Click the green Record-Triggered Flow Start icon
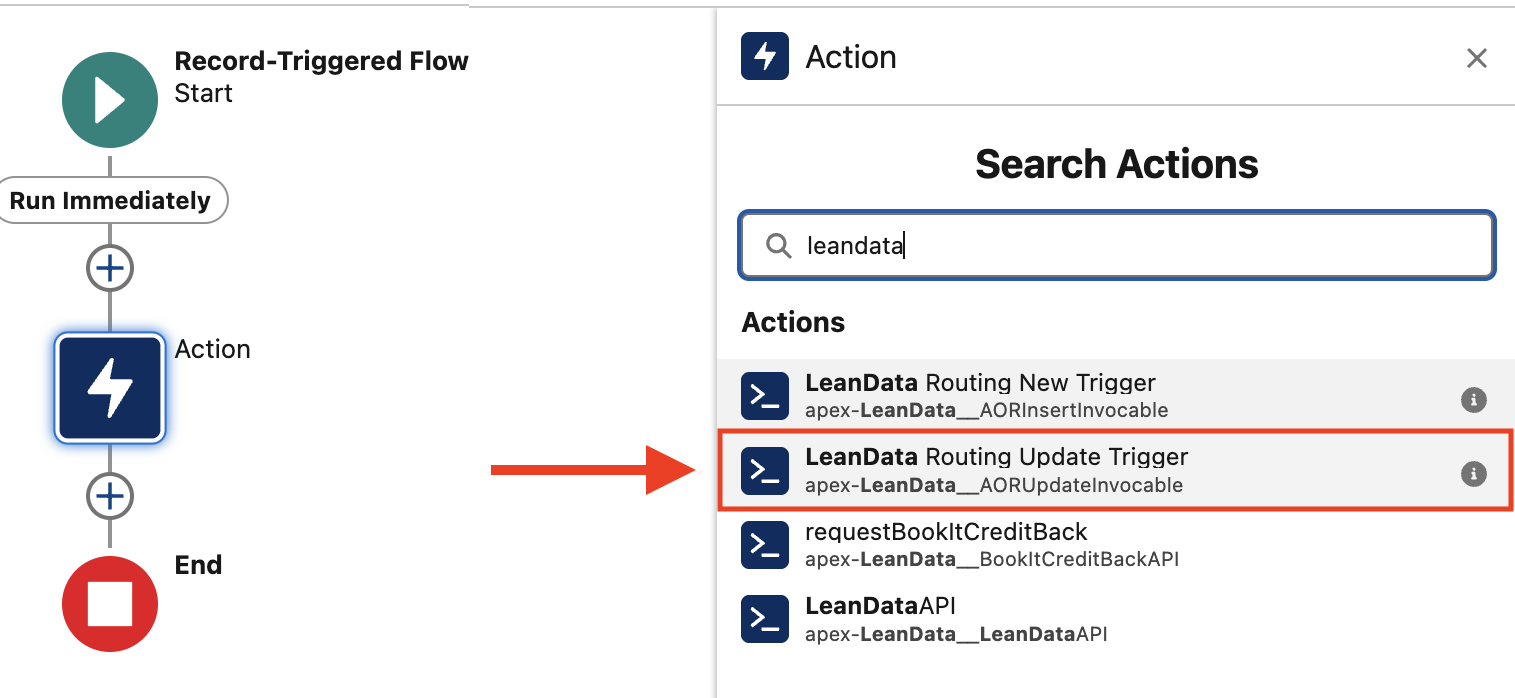Image resolution: width=1515 pixels, height=698 pixels. 110,100
